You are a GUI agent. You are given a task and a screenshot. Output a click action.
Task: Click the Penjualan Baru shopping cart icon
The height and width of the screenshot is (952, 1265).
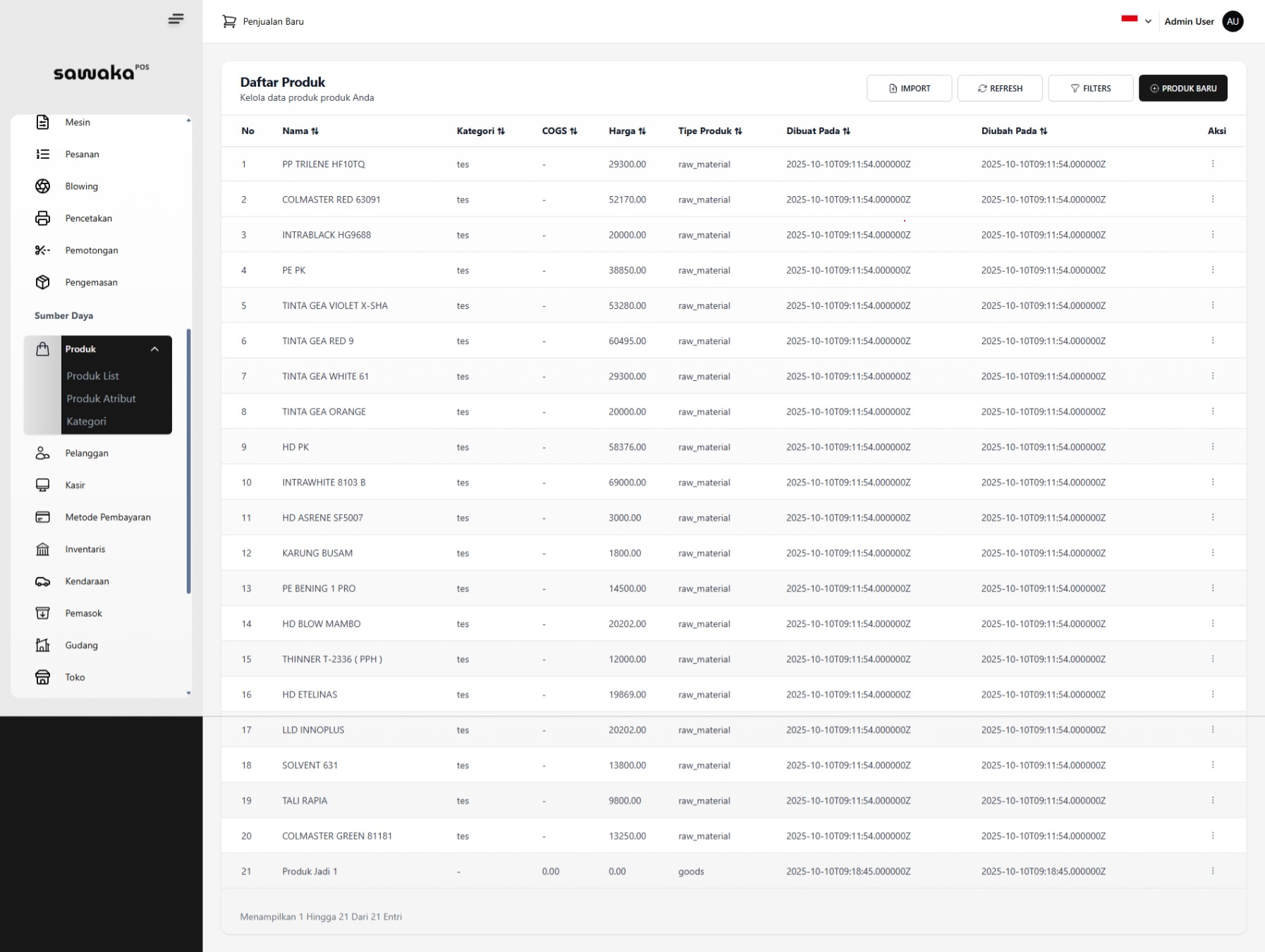229,21
